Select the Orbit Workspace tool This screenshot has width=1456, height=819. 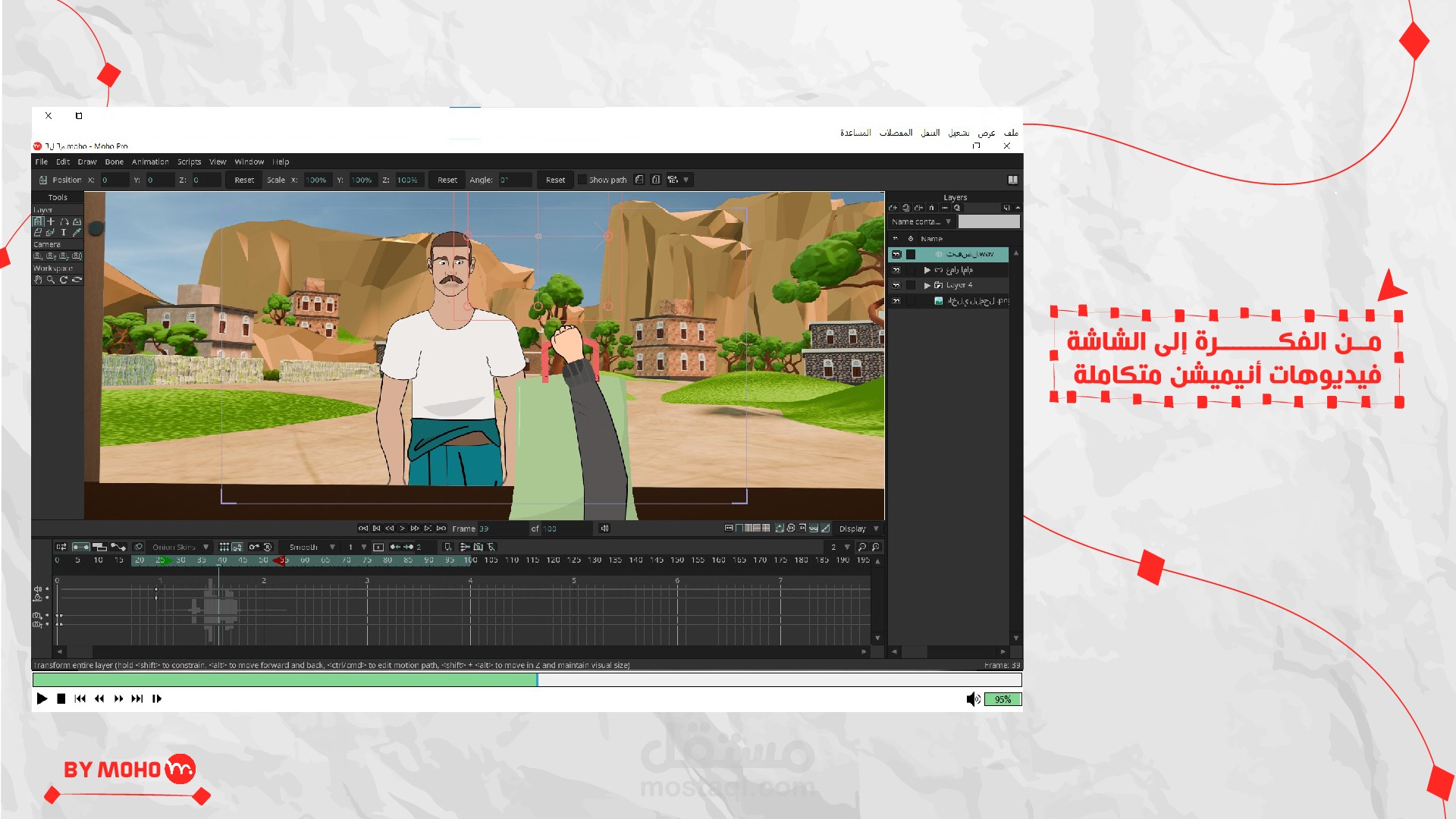pos(77,280)
